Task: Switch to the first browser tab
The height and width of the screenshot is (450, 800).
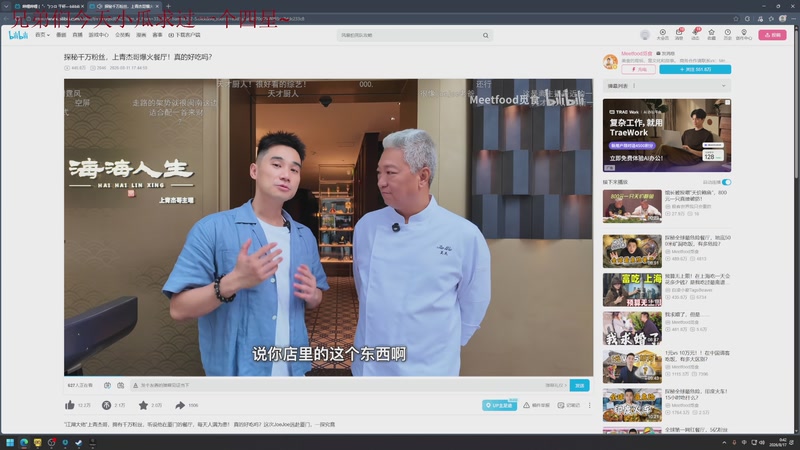Action: 49,6
